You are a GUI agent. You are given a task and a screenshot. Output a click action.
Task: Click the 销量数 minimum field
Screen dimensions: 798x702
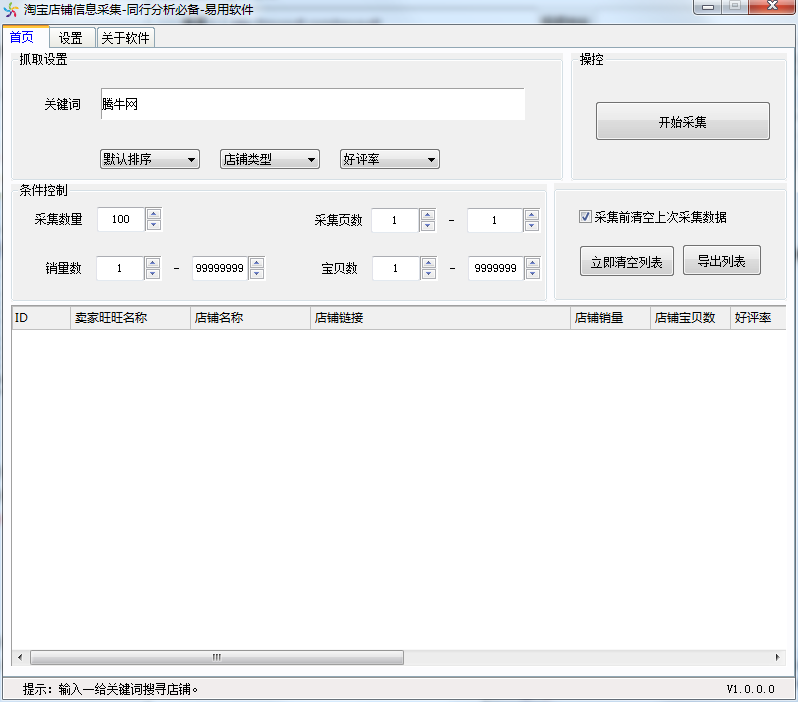coord(120,268)
